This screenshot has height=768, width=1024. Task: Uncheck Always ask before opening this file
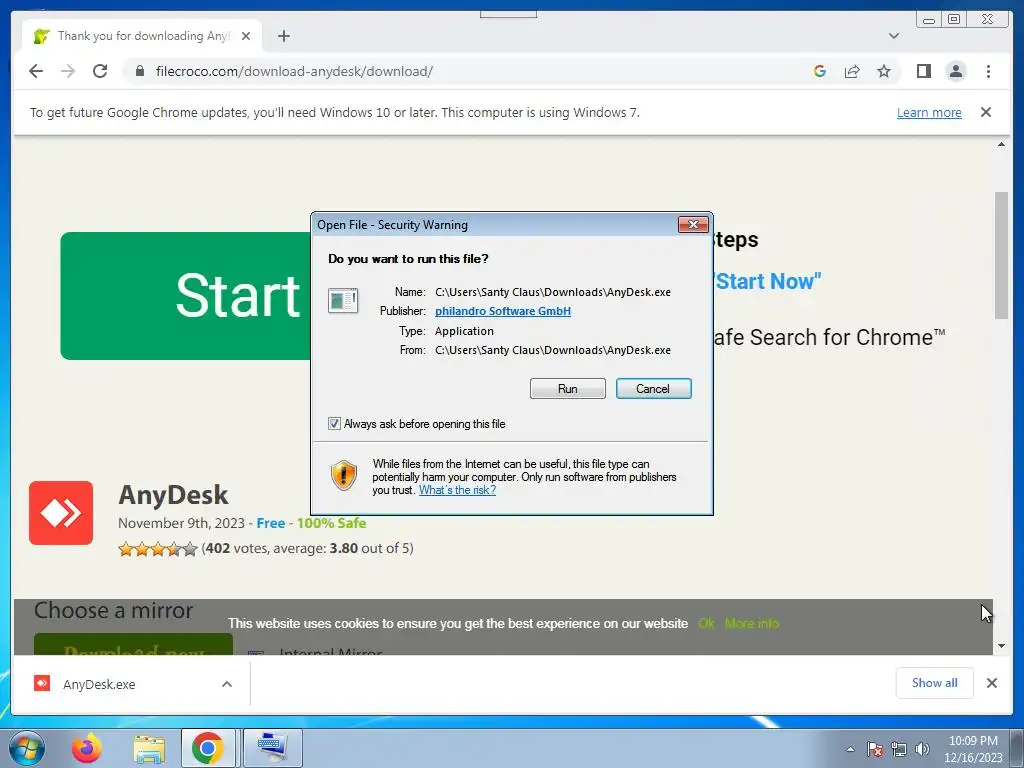(334, 424)
